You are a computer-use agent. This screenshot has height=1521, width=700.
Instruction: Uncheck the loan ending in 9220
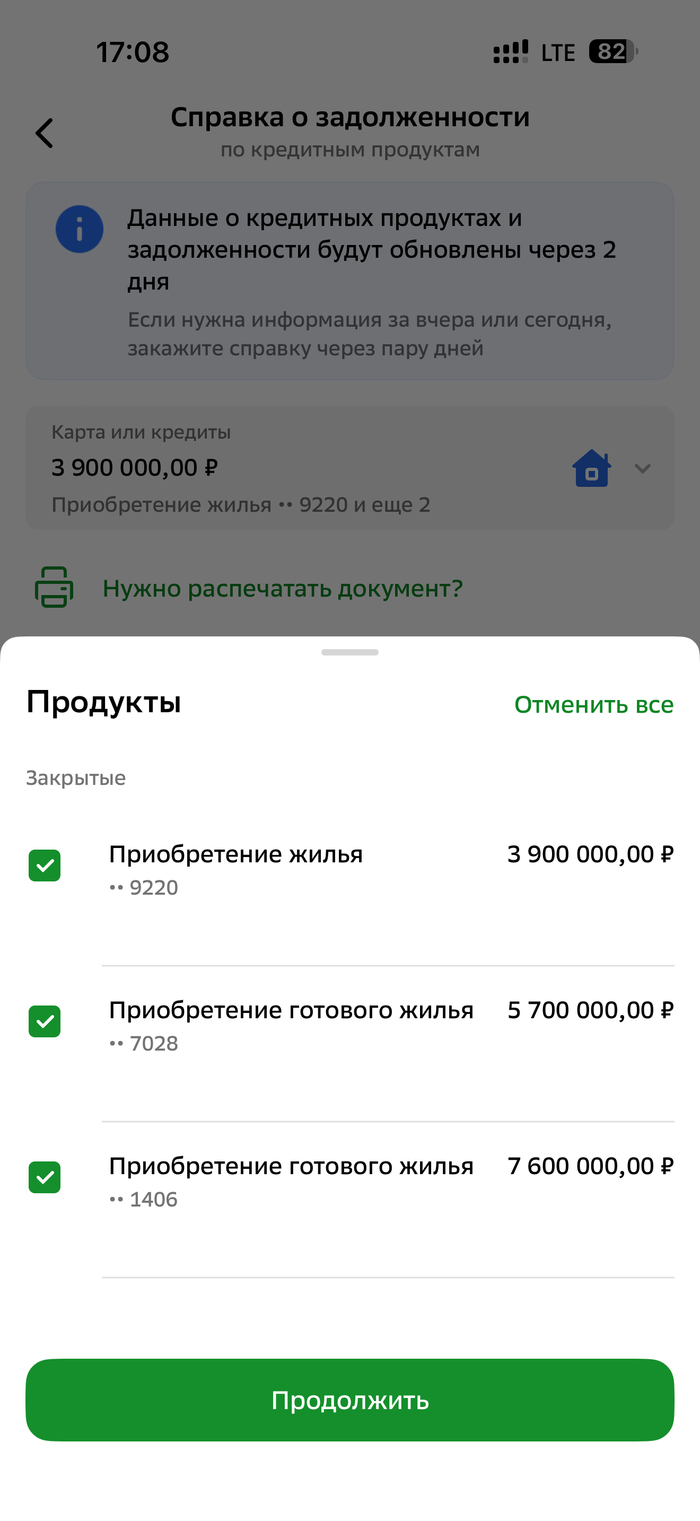(x=45, y=866)
